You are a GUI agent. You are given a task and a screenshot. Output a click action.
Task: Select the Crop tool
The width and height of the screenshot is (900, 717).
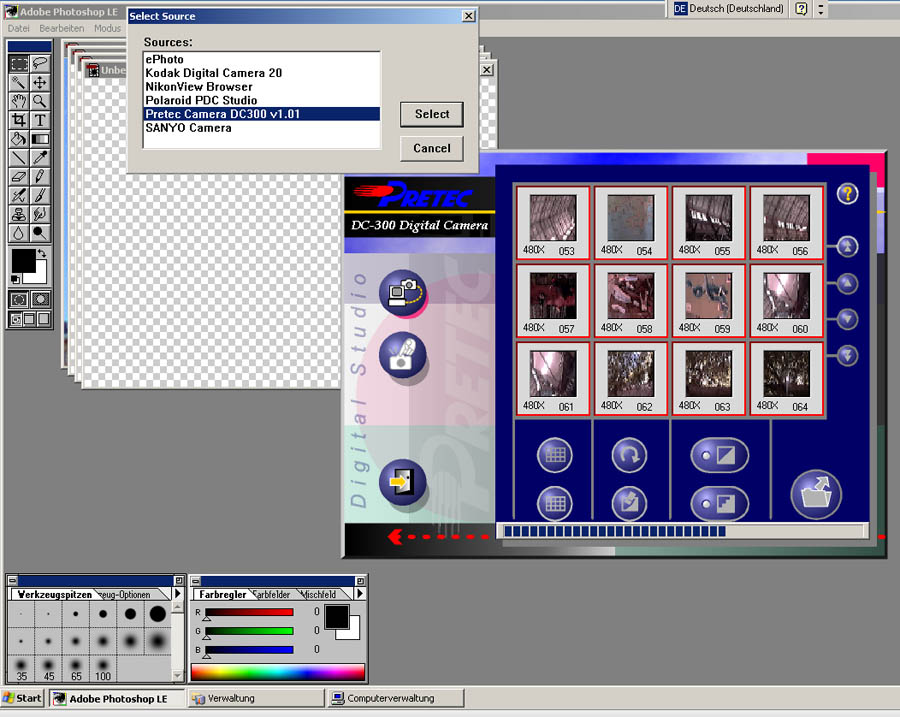pyautogui.click(x=19, y=120)
